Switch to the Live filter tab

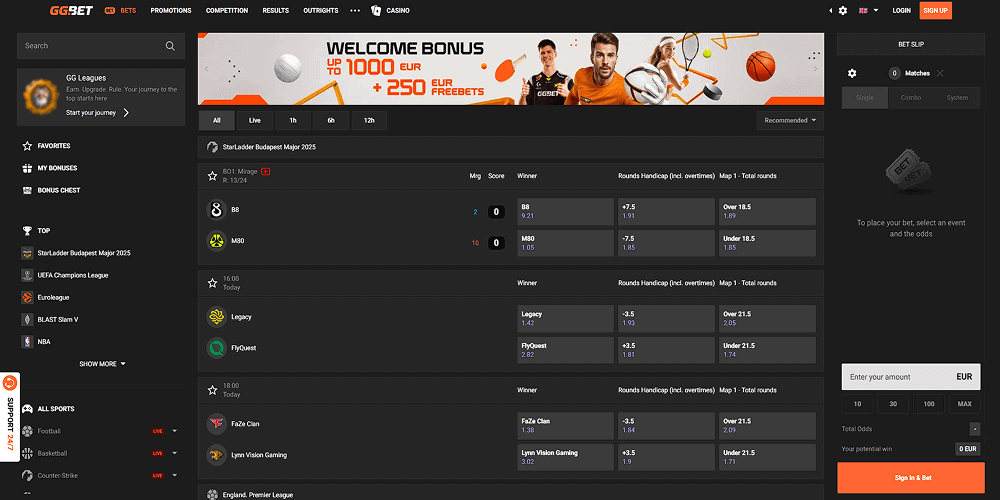[x=255, y=120]
